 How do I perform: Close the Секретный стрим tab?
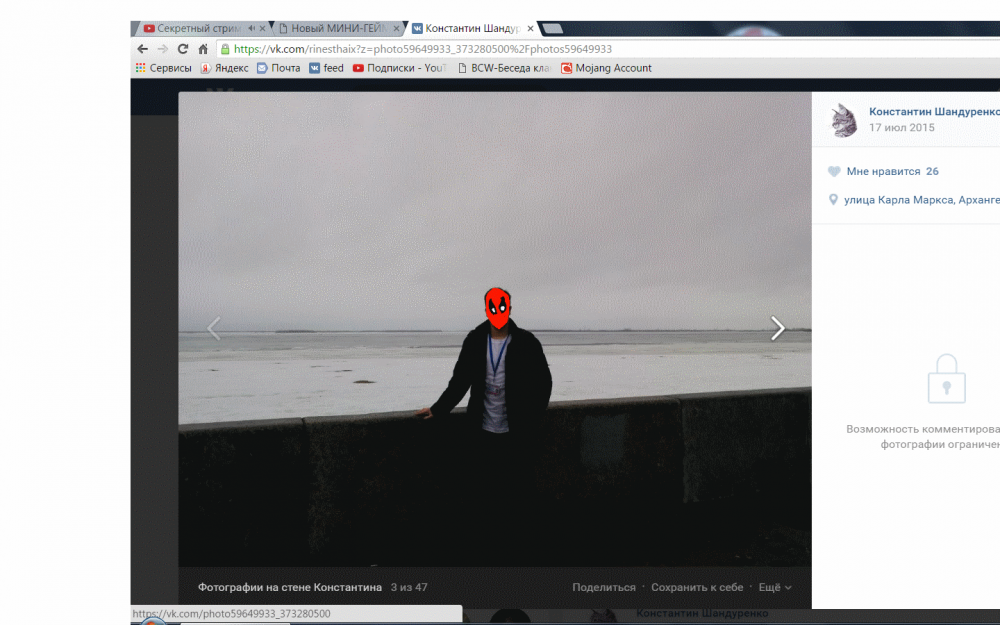point(262,29)
